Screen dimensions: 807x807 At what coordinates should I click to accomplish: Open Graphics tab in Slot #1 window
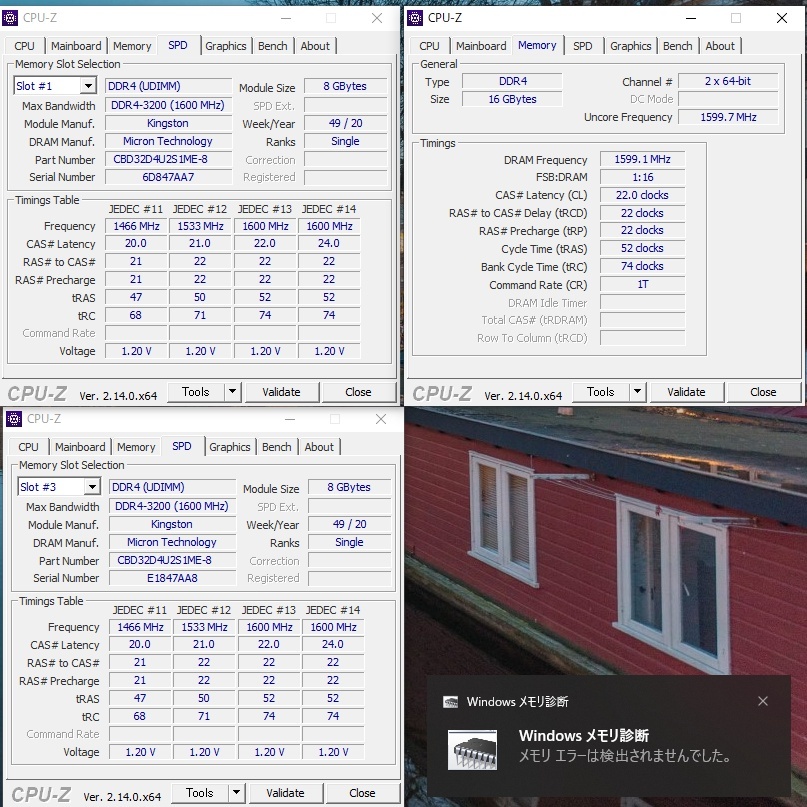tap(225, 46)
